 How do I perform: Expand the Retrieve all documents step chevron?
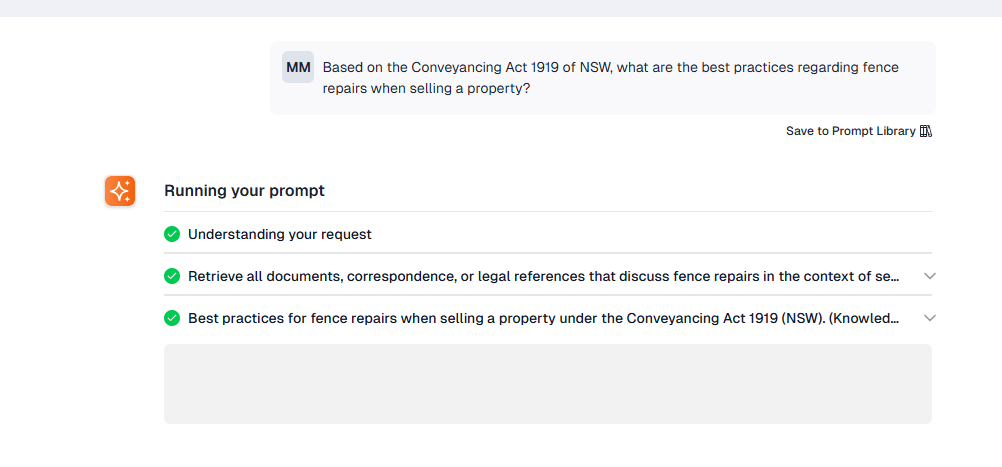tap(930, 276)
